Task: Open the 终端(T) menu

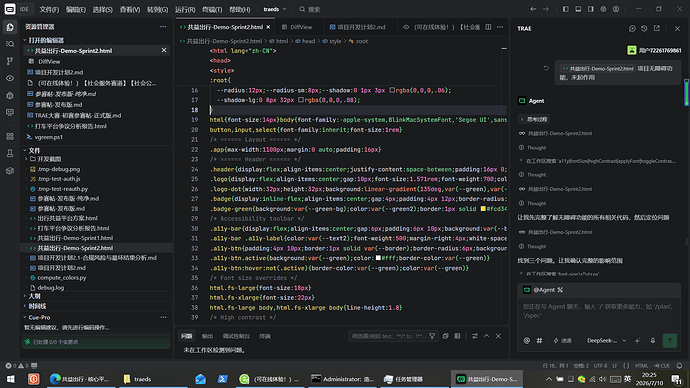Action: tap(212, 9)
